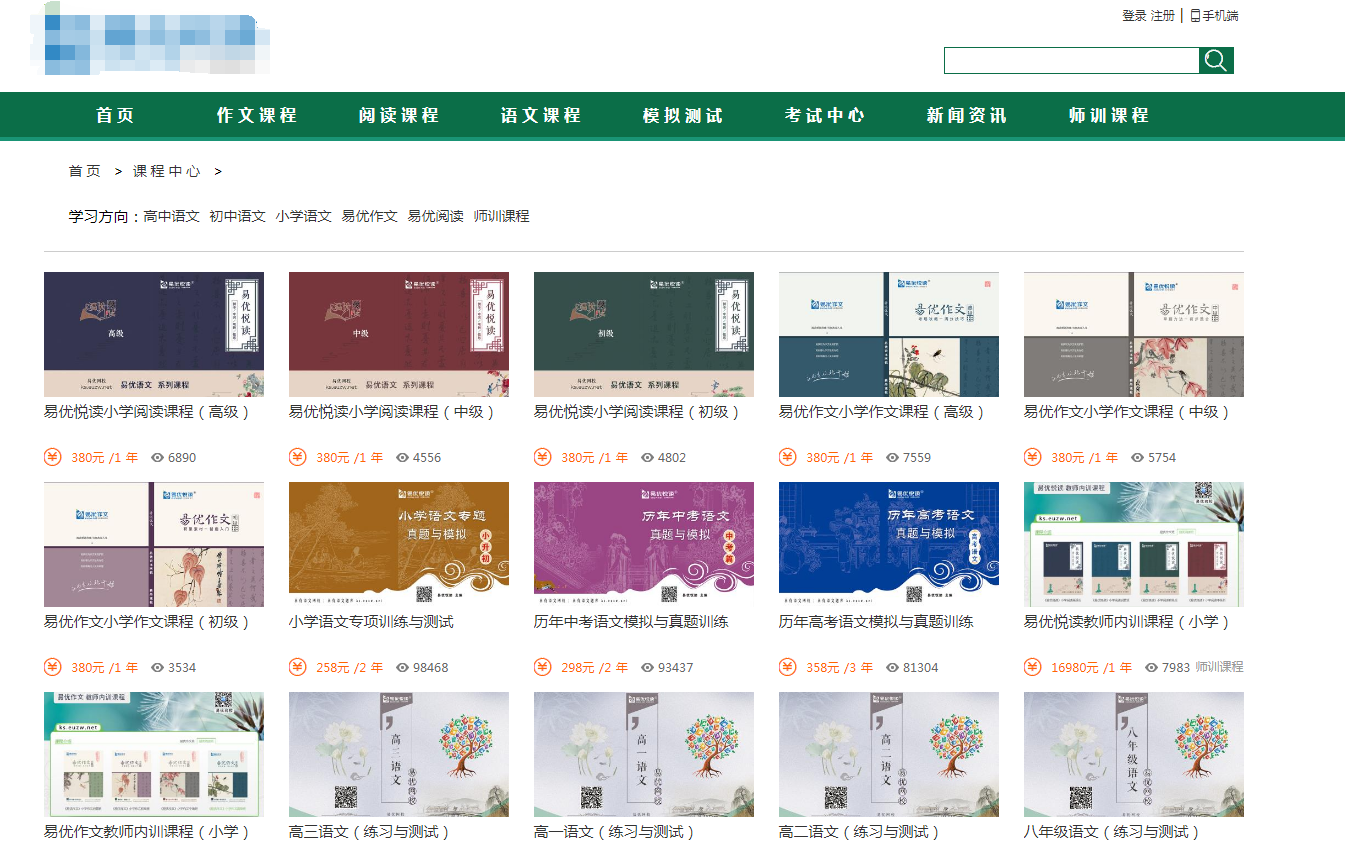The width and height of the screenshot is (1345, 859).
Task: Click 首页 in the breadcrumb
Action: [x=85, y=171]
